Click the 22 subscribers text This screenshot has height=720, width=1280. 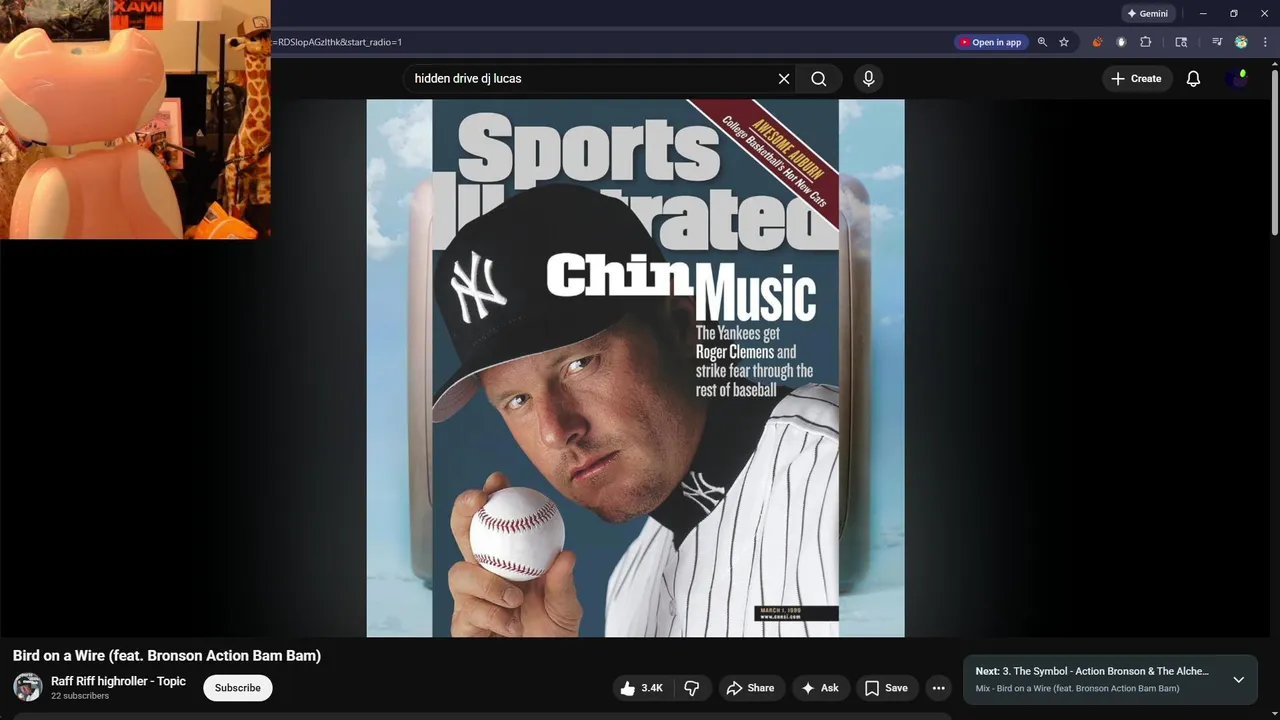coord(80,696)
